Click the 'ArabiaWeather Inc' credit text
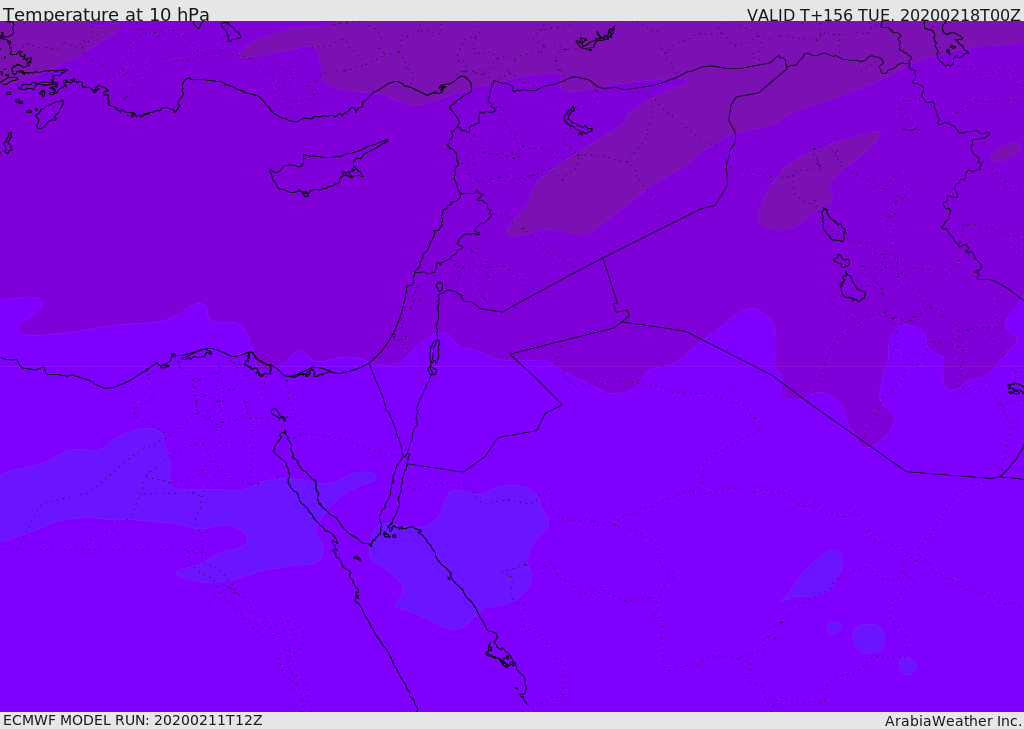The image size is (1024, 729). pyautogui.click(x=953, y=721)
